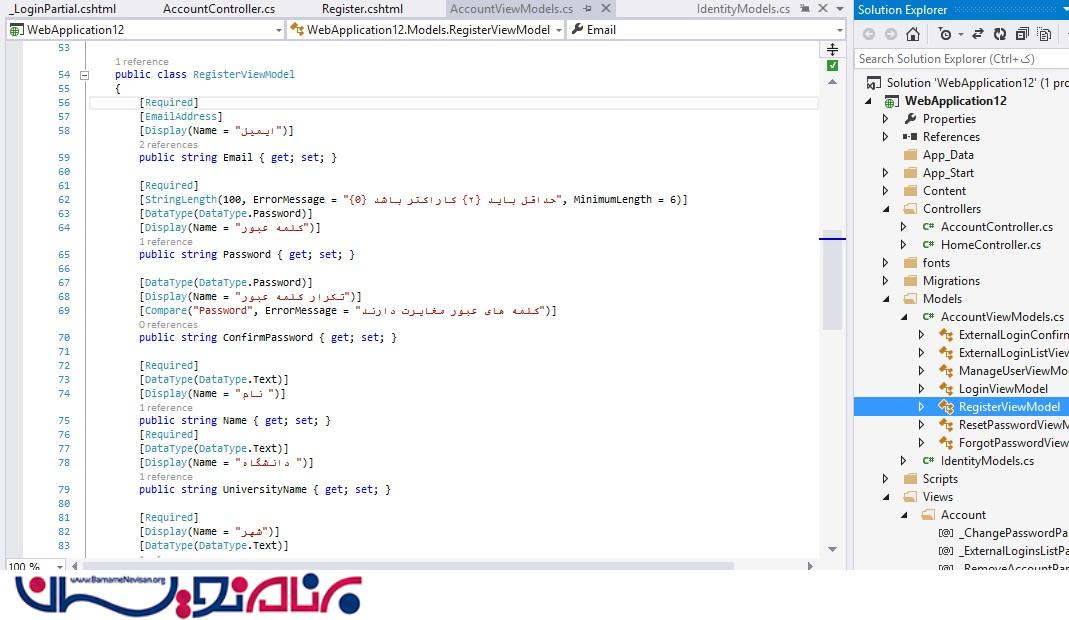Click the Collapse All icon
Viewport: 1069px width, 620px height.
pos(1022,34)
